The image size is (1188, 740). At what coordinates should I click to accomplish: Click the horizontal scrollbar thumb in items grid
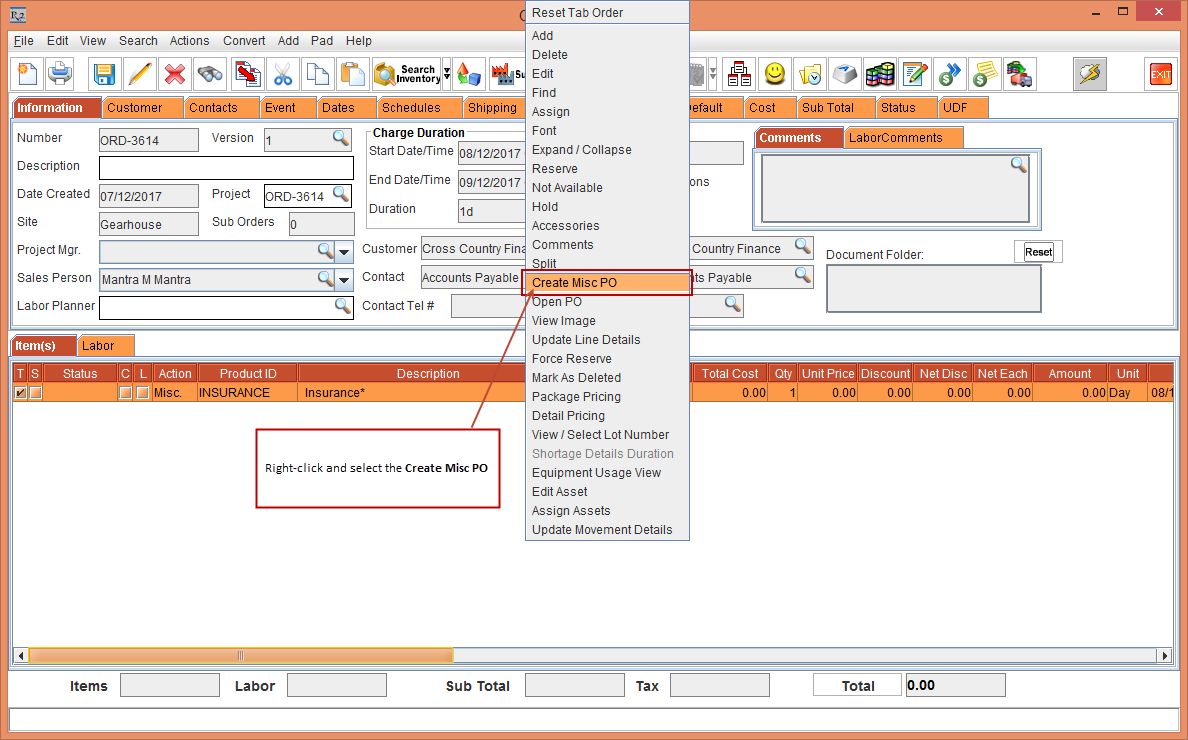coord(240,655)
